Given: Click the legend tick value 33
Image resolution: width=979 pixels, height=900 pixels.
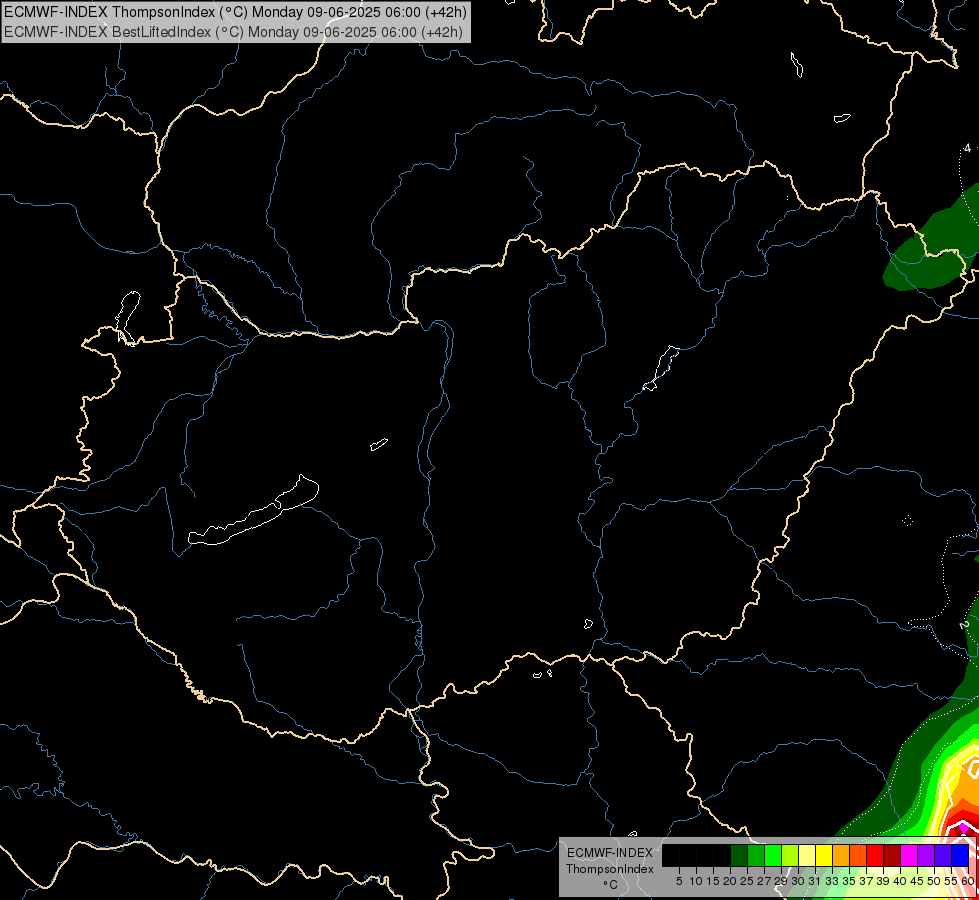Looking at the screenshot, I should (832, 881).
